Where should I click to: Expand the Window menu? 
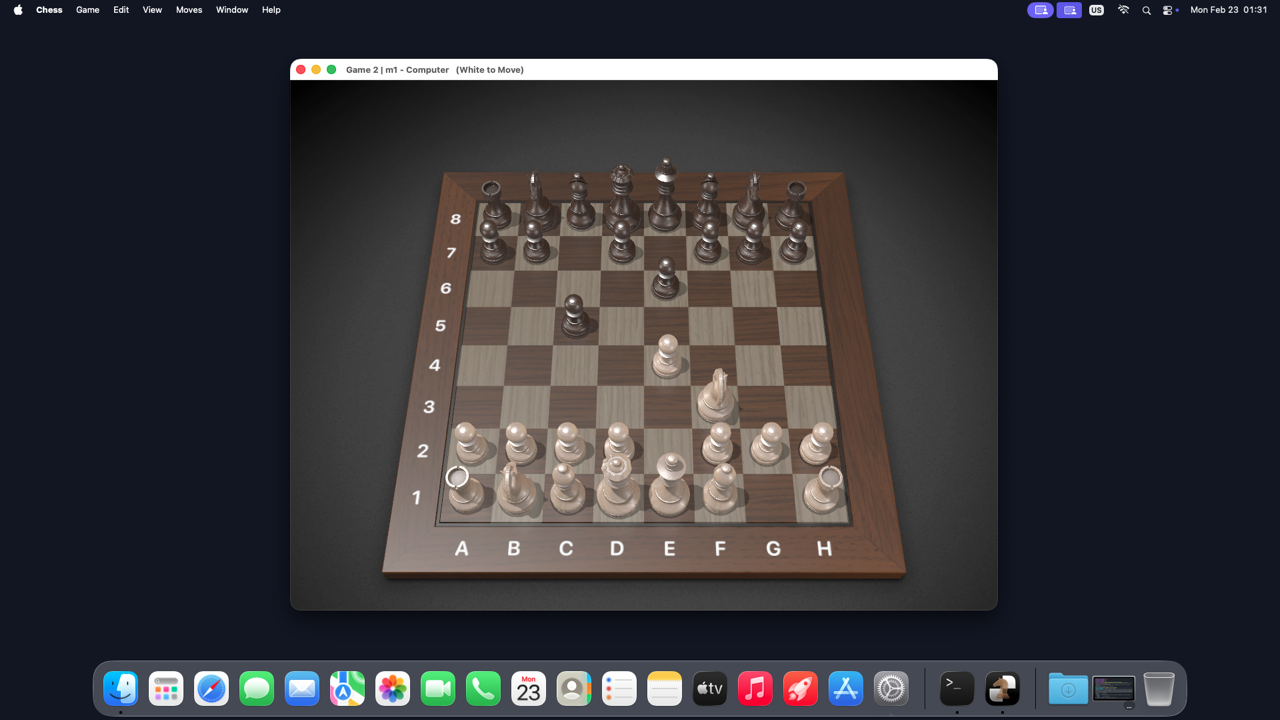coord(232,10)
